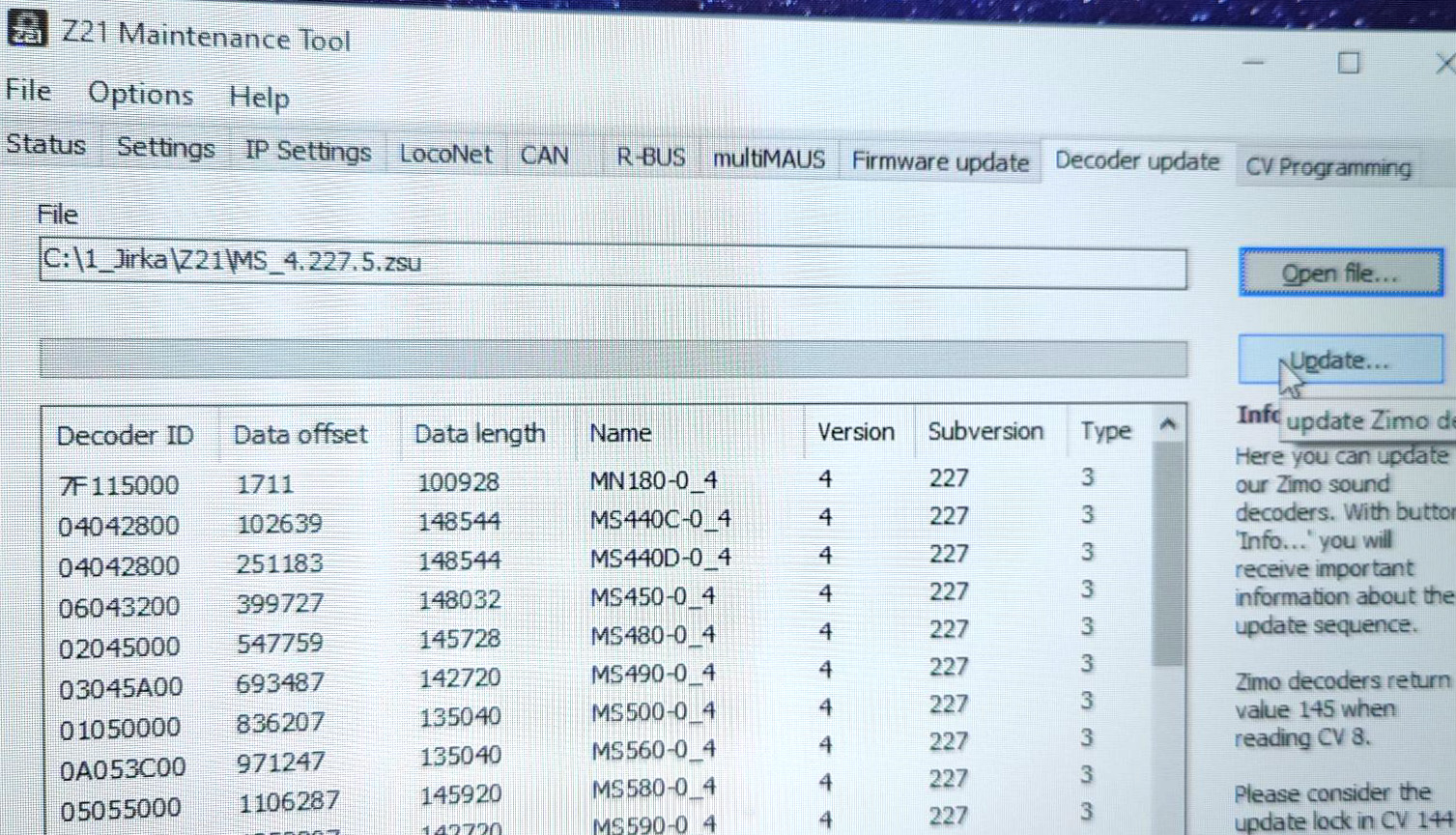Sort by Subversion column header
The height and width of the screenshot is (835, 1456).
point(985,431)
